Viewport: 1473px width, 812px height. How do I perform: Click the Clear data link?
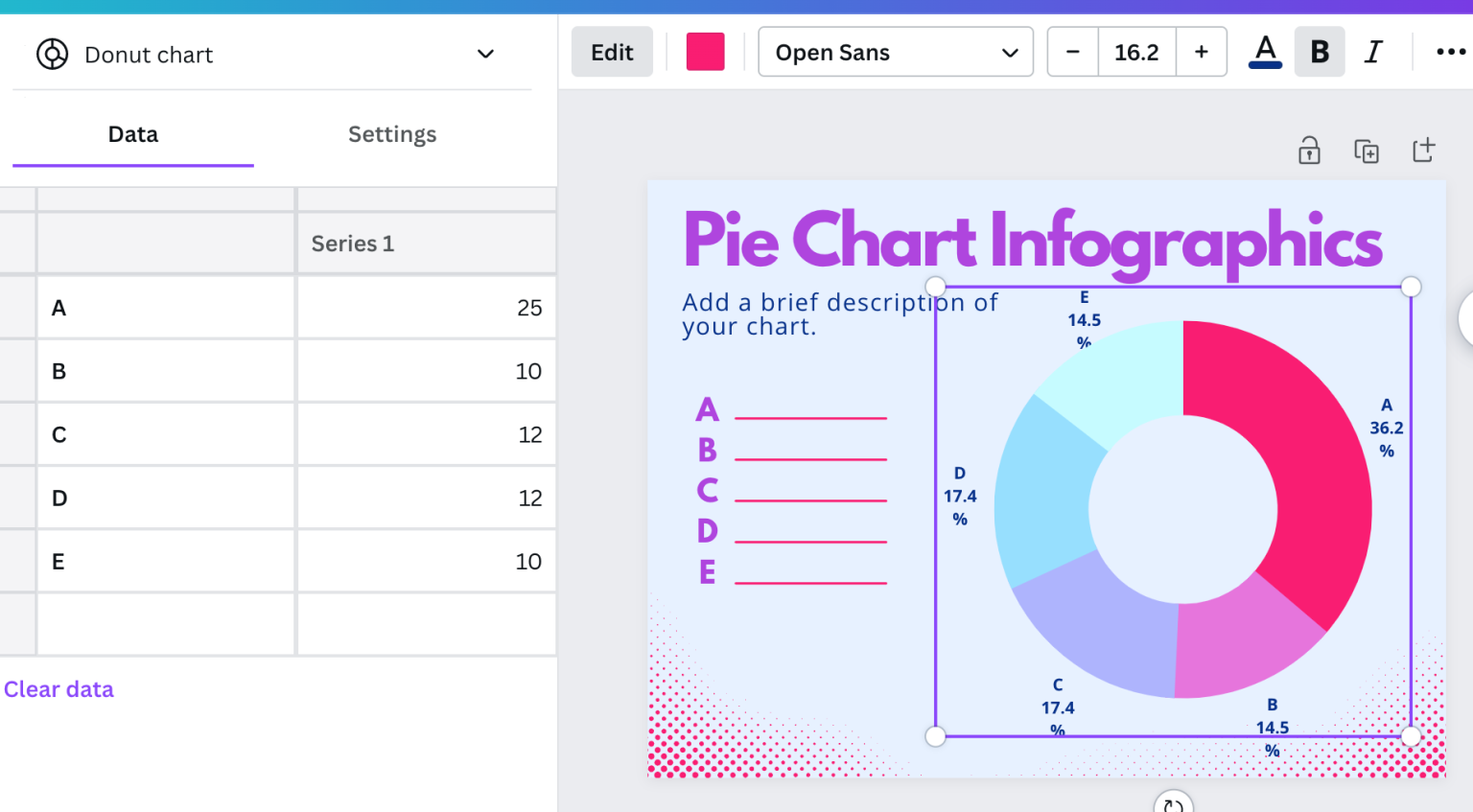[58, 688]
